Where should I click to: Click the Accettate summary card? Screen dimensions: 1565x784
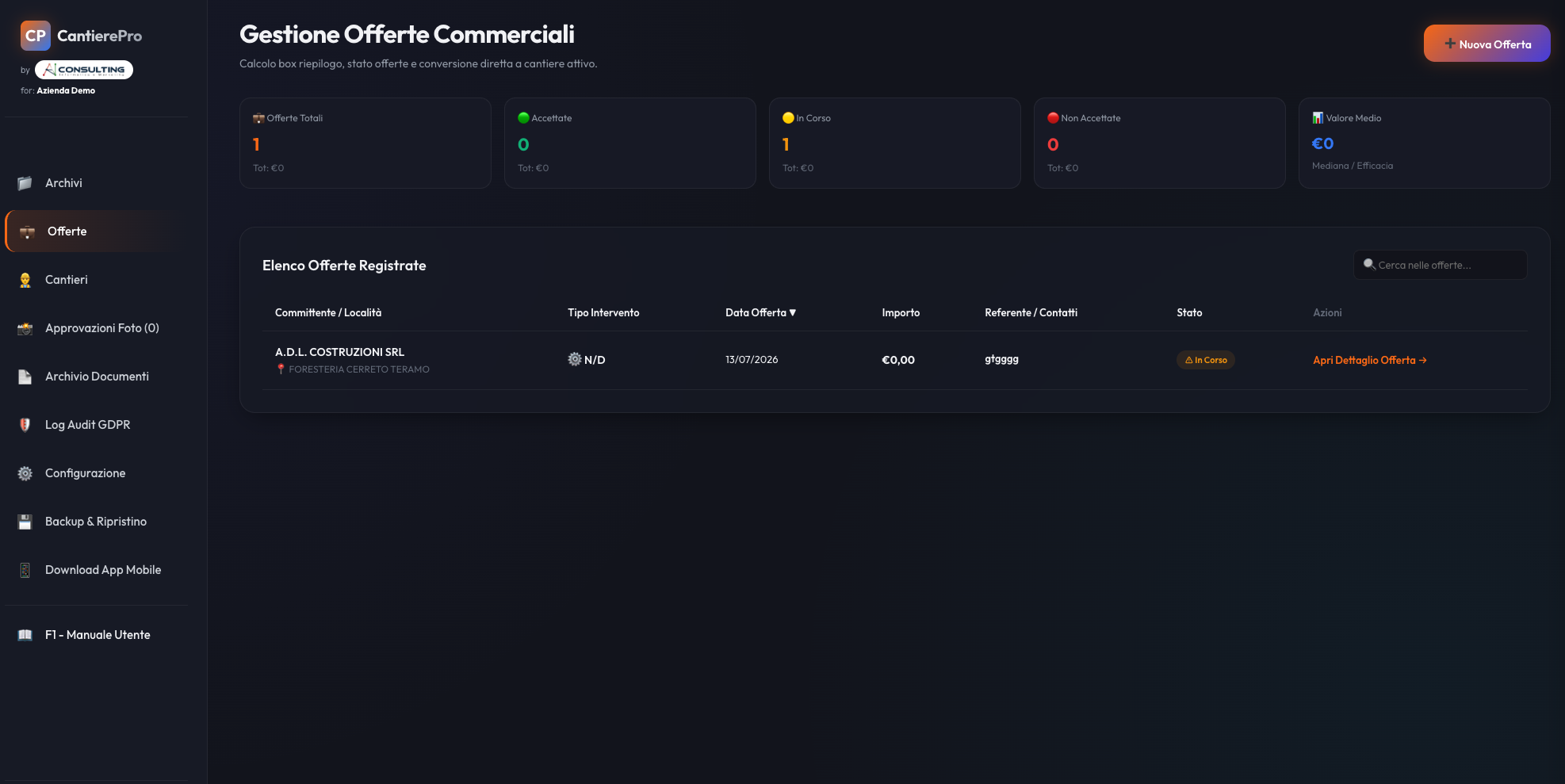[630, 143]
